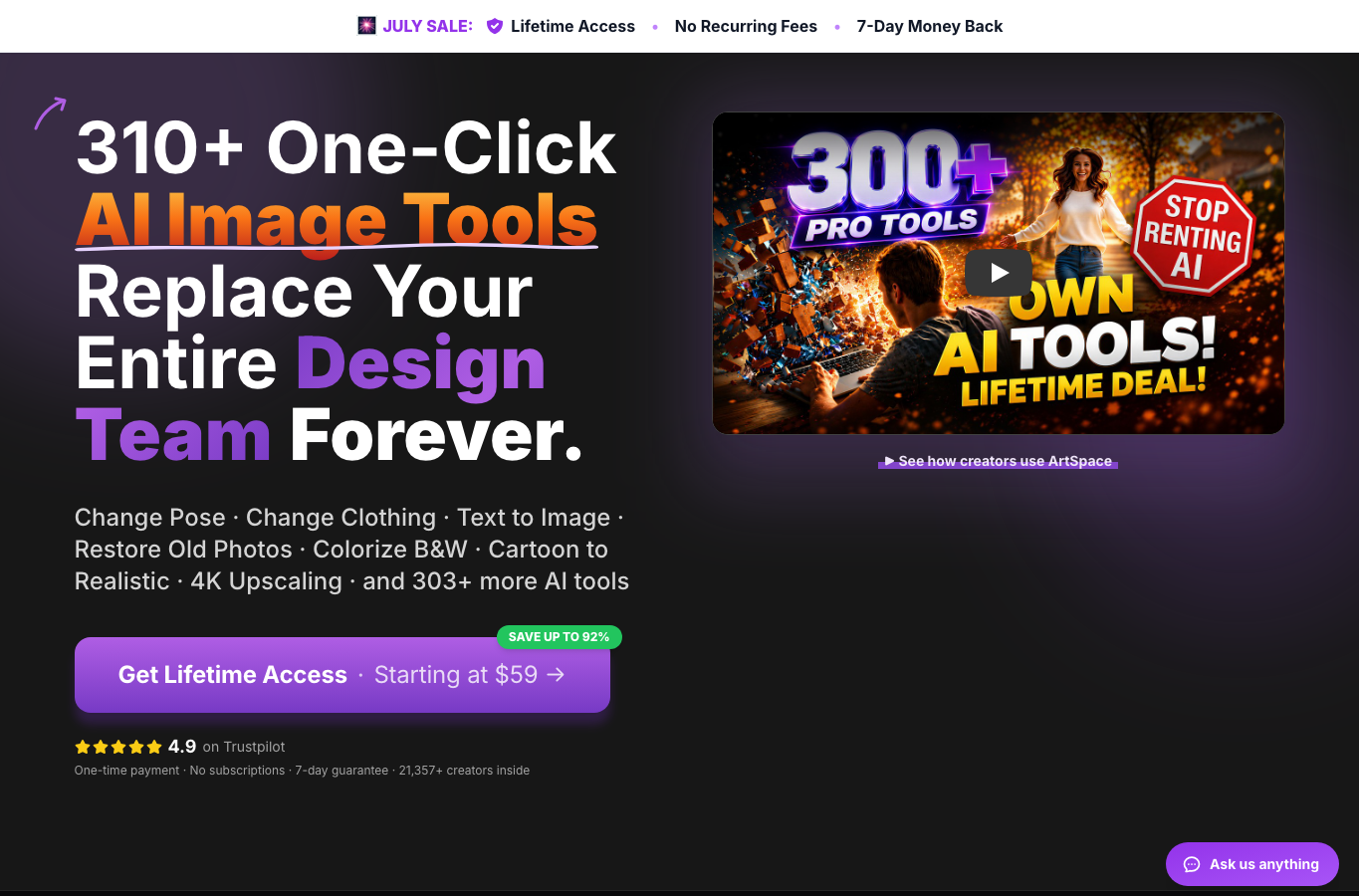Follow See how creators use ArtSpace link
Screen dimensions: 1359x896
(998, 461)
